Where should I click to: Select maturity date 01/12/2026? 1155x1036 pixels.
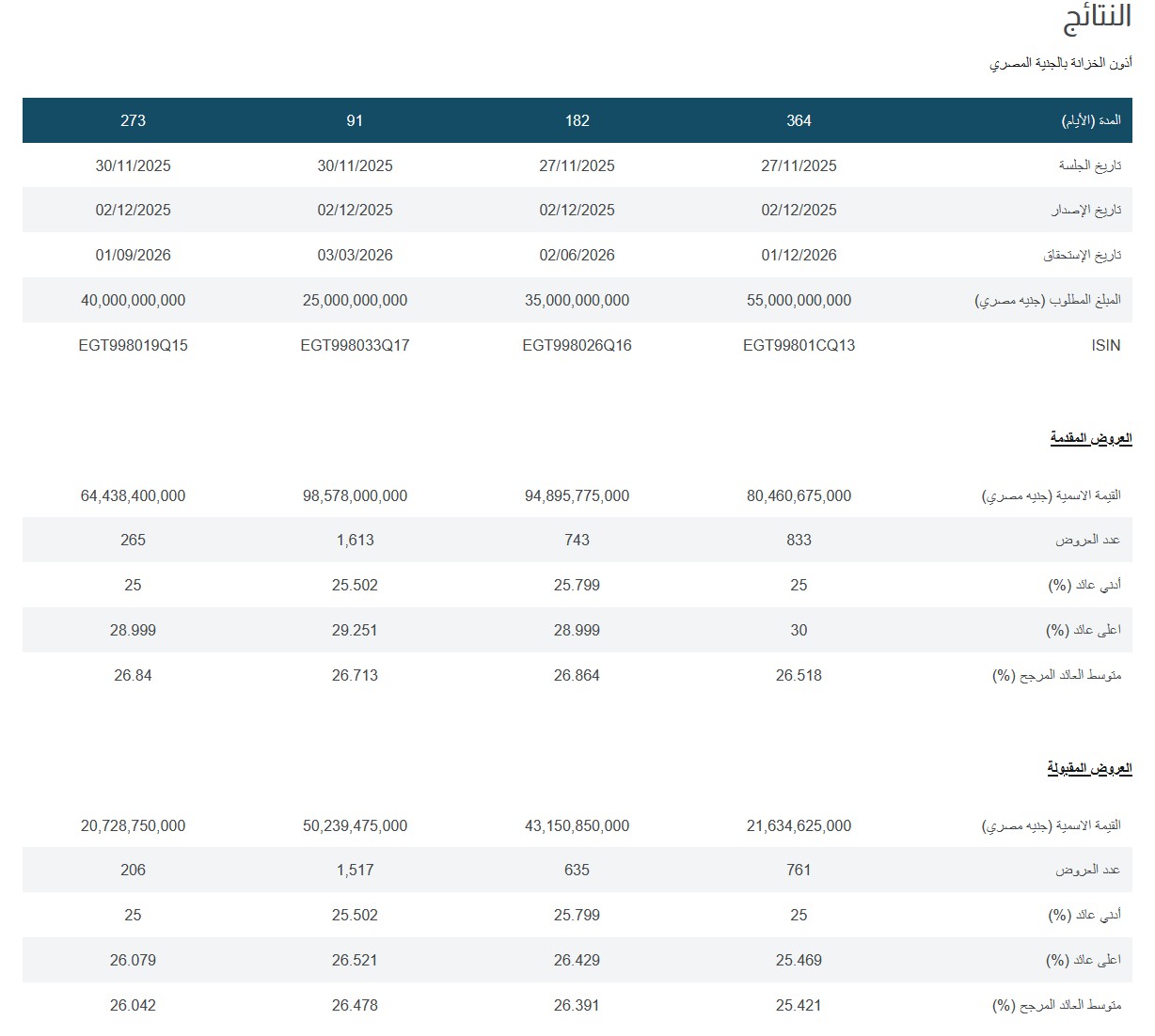(799, 255)
